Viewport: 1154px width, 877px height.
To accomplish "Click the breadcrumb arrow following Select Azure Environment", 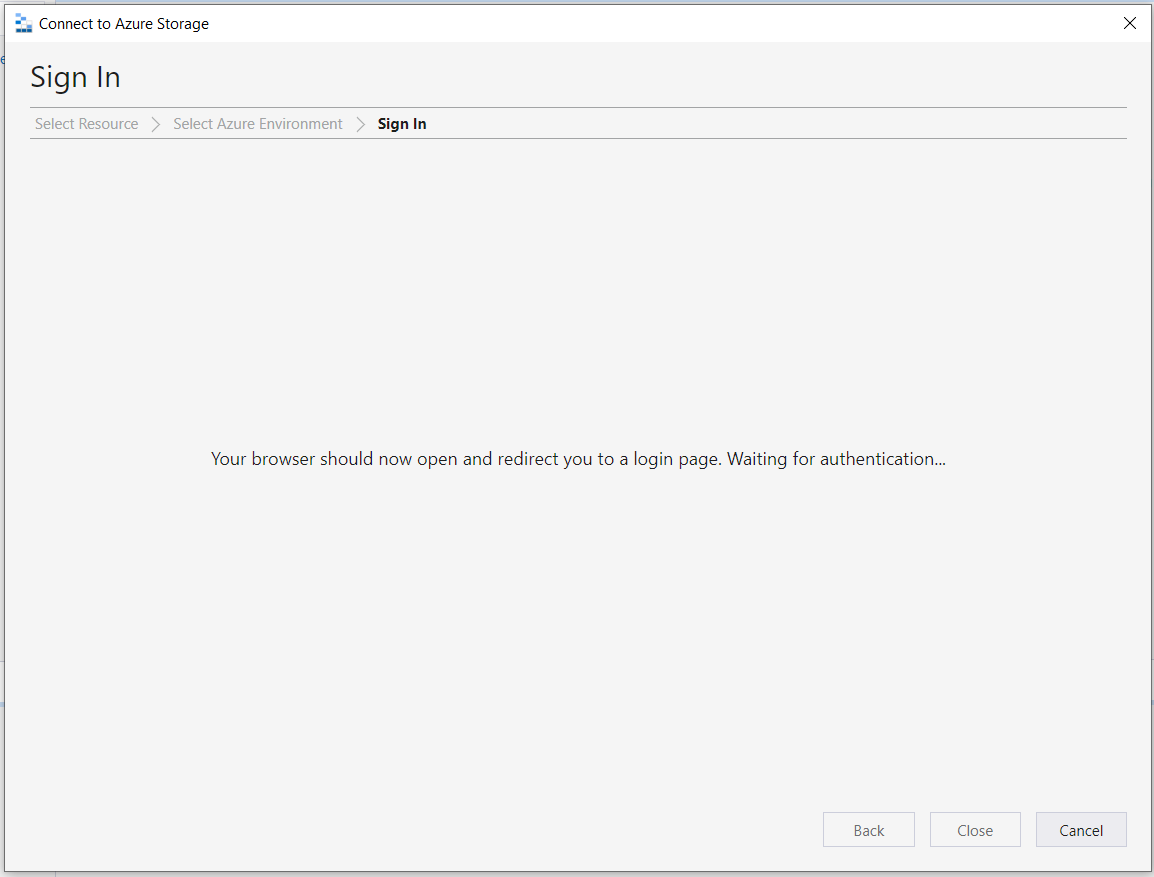I will [360, 123].
